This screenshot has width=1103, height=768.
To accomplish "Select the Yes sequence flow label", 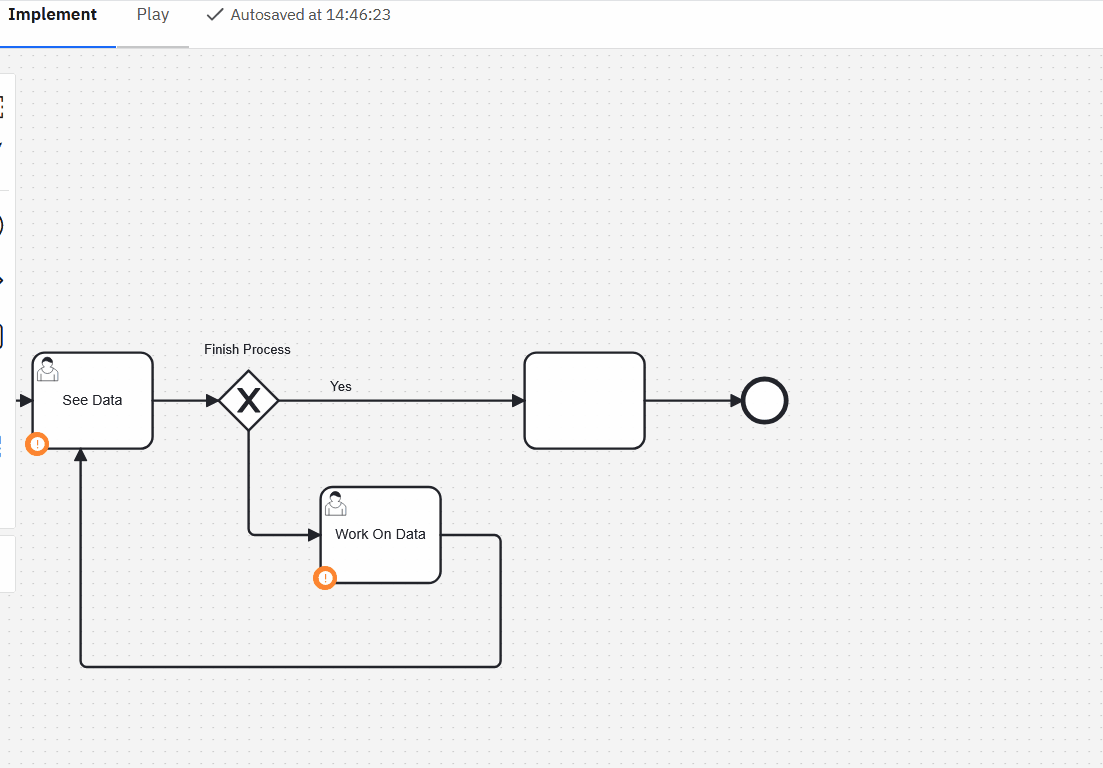I will coord(341,386).
